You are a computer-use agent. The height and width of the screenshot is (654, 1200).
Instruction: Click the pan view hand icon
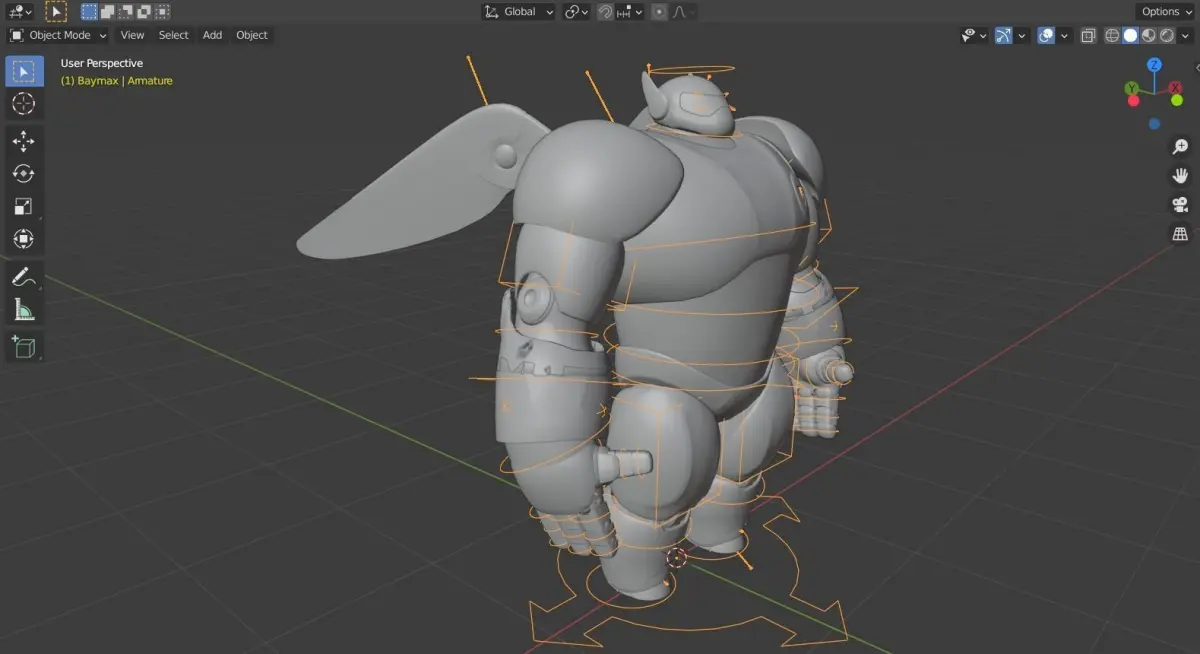coord(1180,176)
